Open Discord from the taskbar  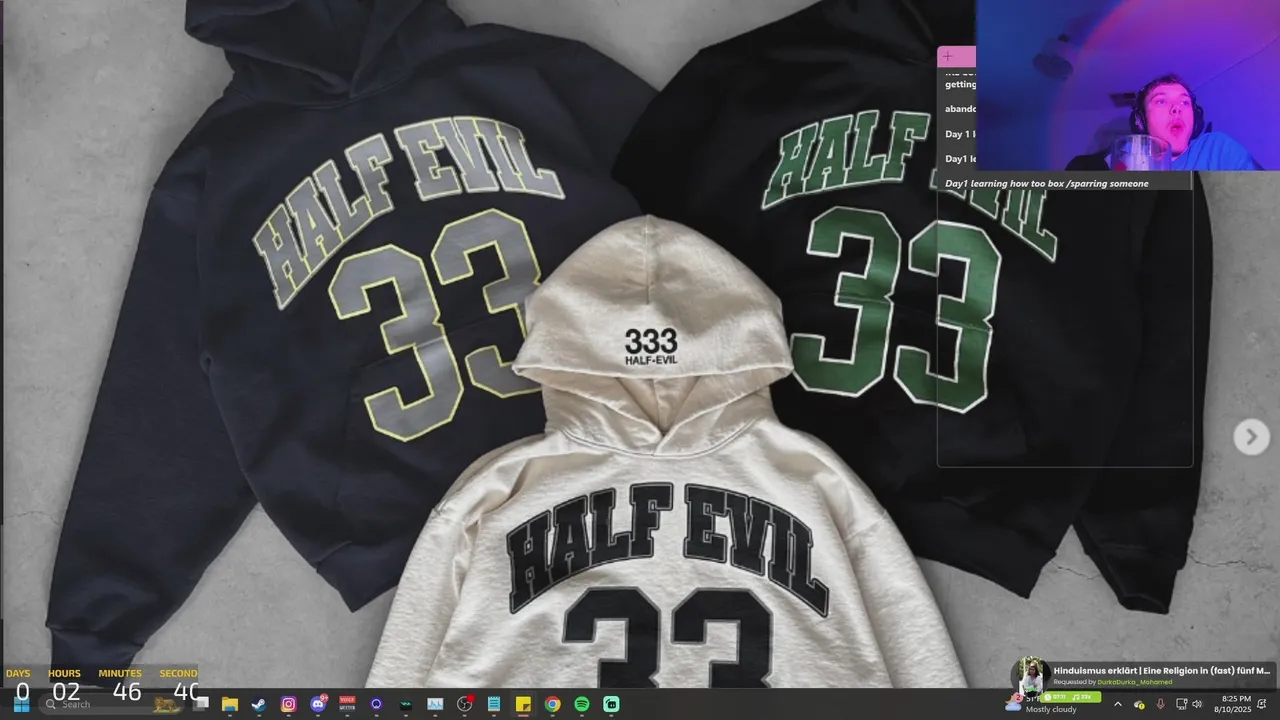(318, 704)
